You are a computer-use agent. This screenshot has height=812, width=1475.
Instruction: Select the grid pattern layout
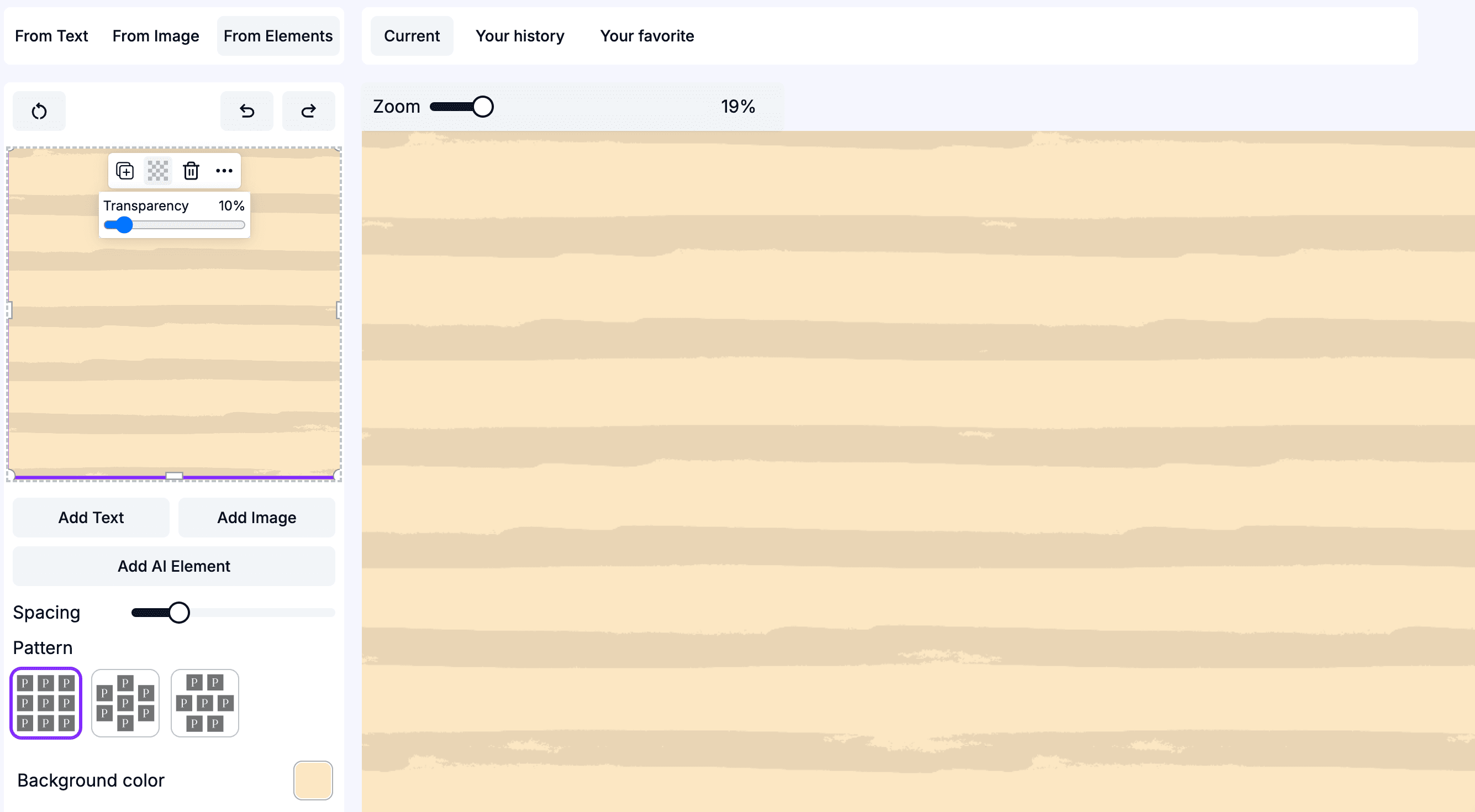pyautogui.click(x=45, y=703)
